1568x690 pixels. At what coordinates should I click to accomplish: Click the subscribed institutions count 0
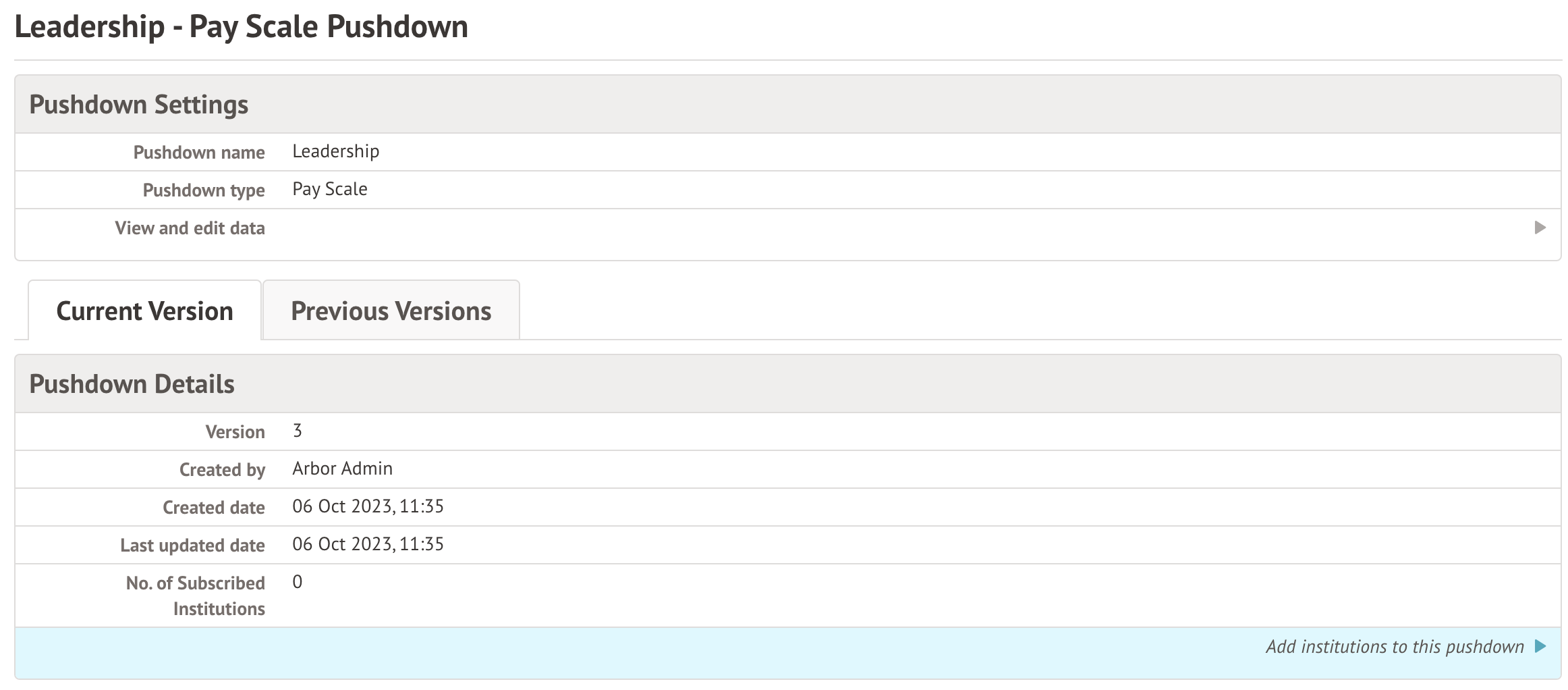[298, 582]
